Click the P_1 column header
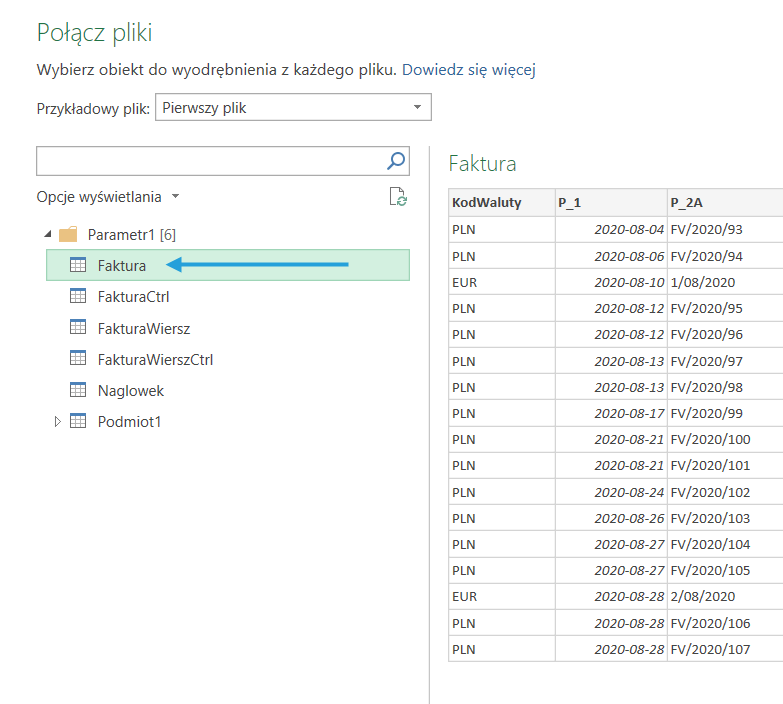 point(610,203)
